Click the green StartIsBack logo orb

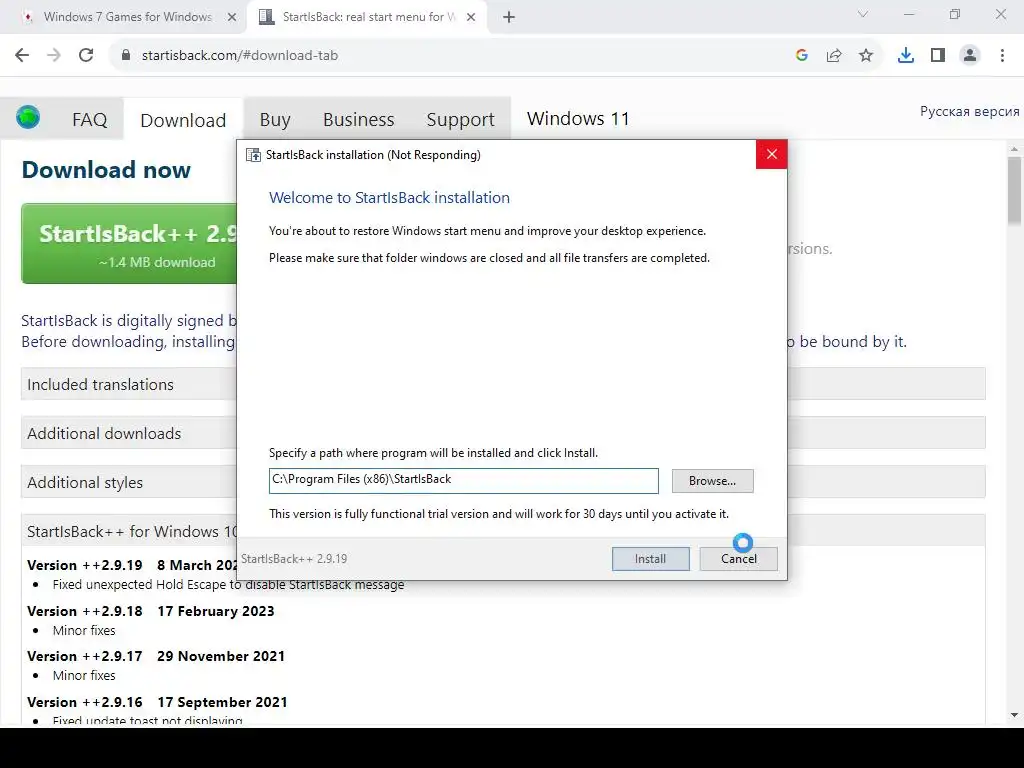coord(28,118)
